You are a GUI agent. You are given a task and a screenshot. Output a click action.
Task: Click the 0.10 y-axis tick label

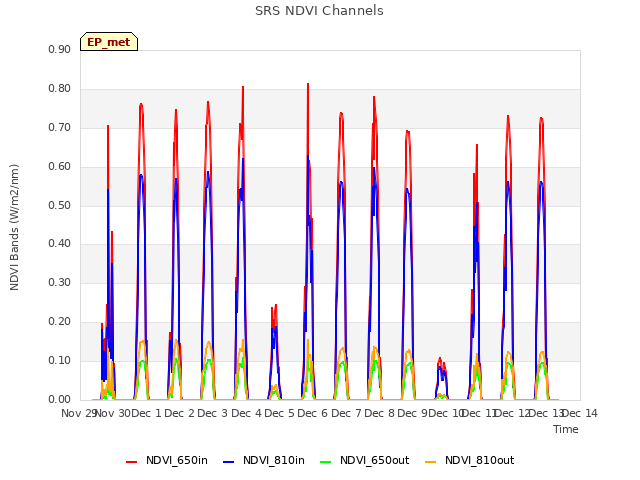60,360
